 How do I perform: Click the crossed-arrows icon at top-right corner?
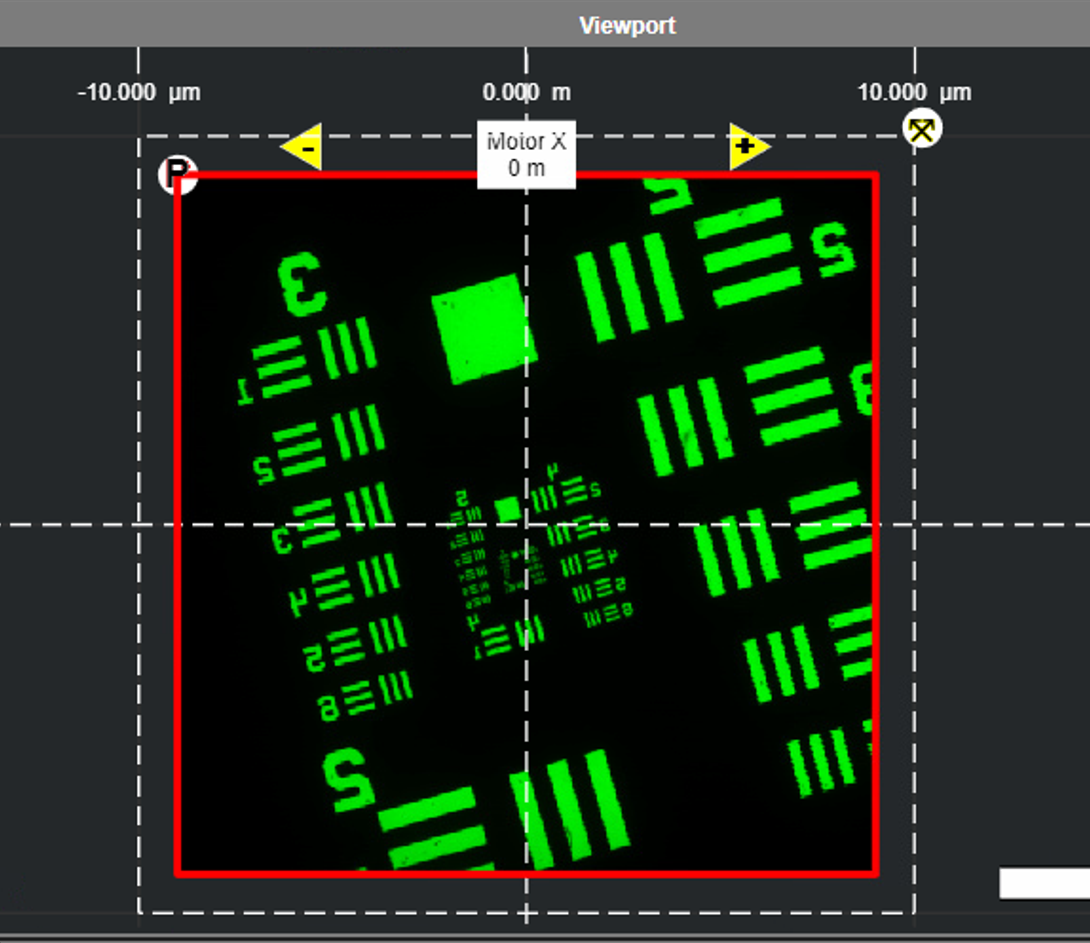921,129
